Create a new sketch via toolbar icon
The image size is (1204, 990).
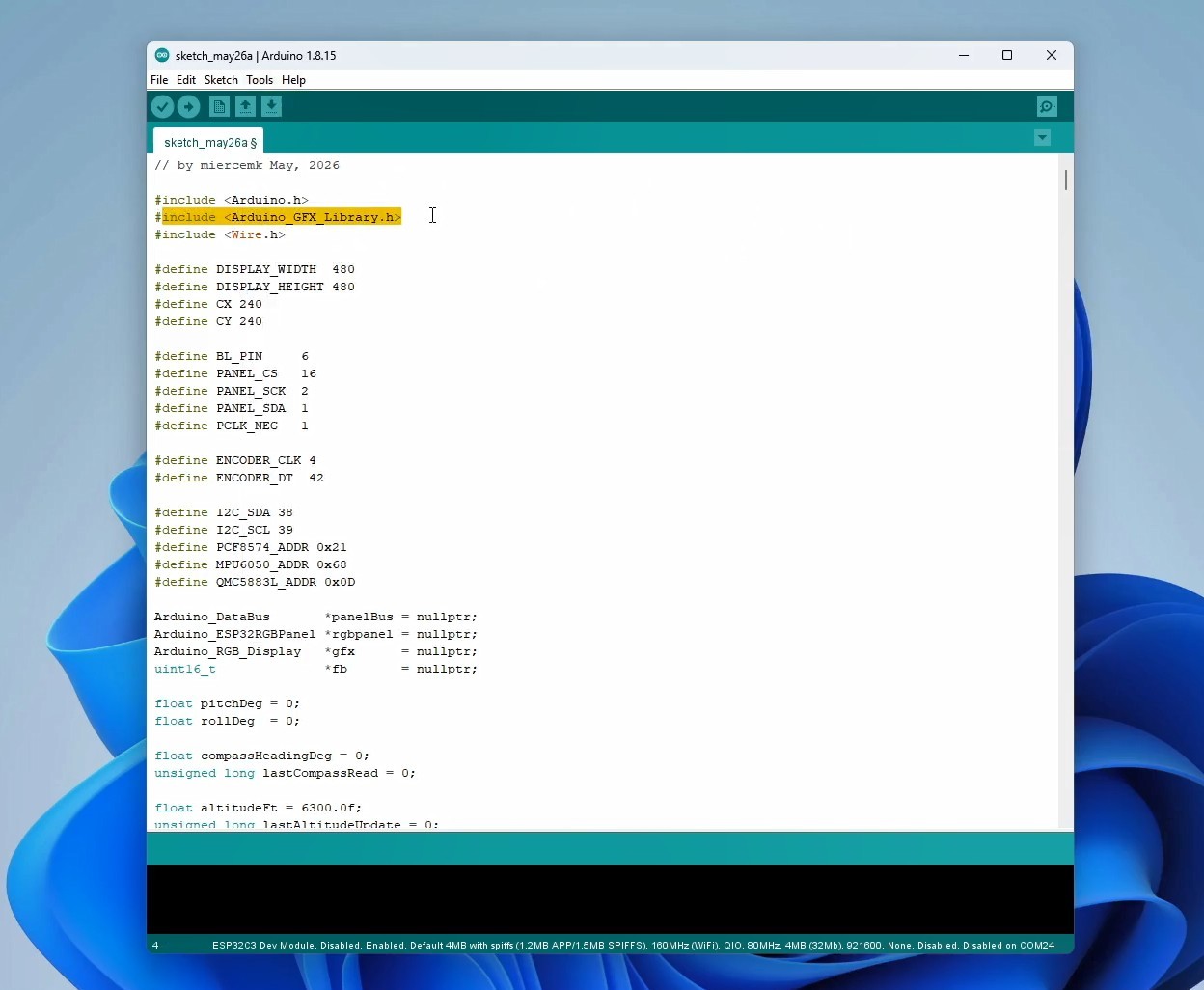(x=219, y=107)
